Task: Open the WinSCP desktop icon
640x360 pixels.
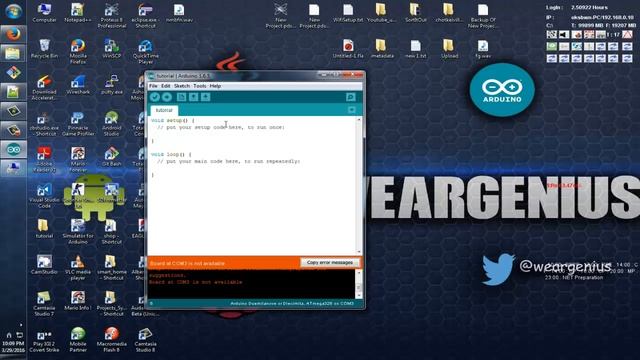Action: click(x=111, y=49)
